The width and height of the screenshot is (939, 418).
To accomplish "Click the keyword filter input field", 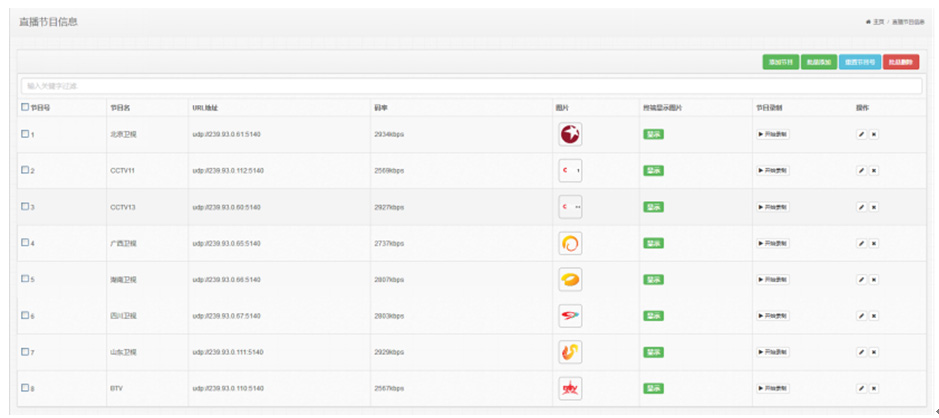I will click(470, 86).
